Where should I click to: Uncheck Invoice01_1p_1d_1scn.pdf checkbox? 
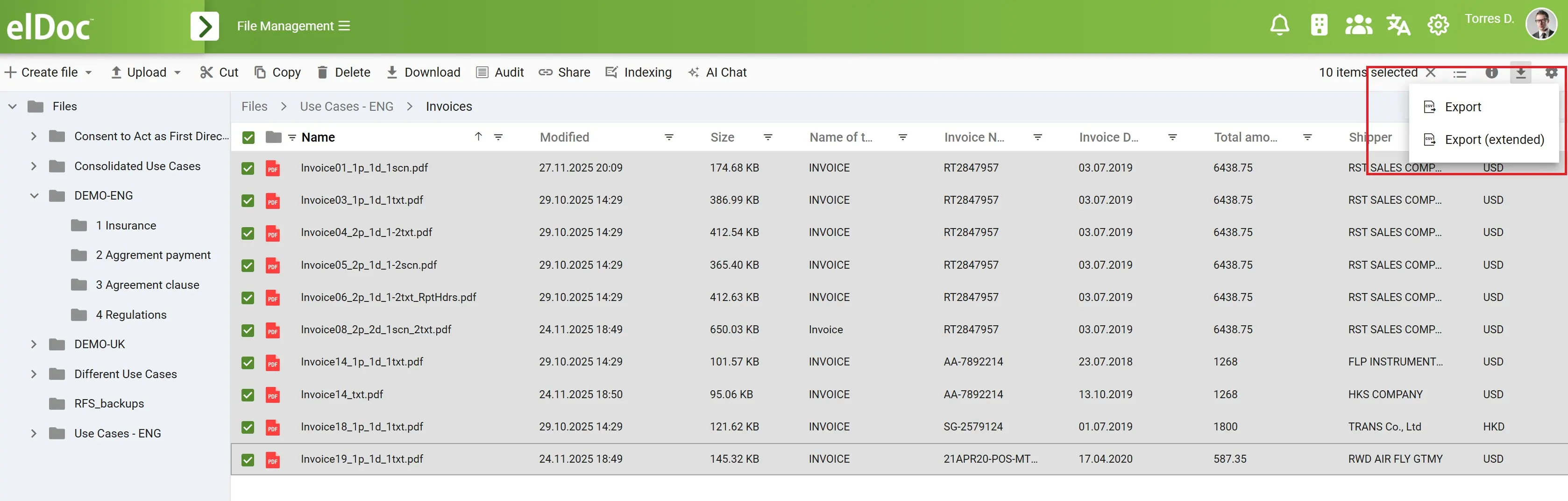coord(248,169)
